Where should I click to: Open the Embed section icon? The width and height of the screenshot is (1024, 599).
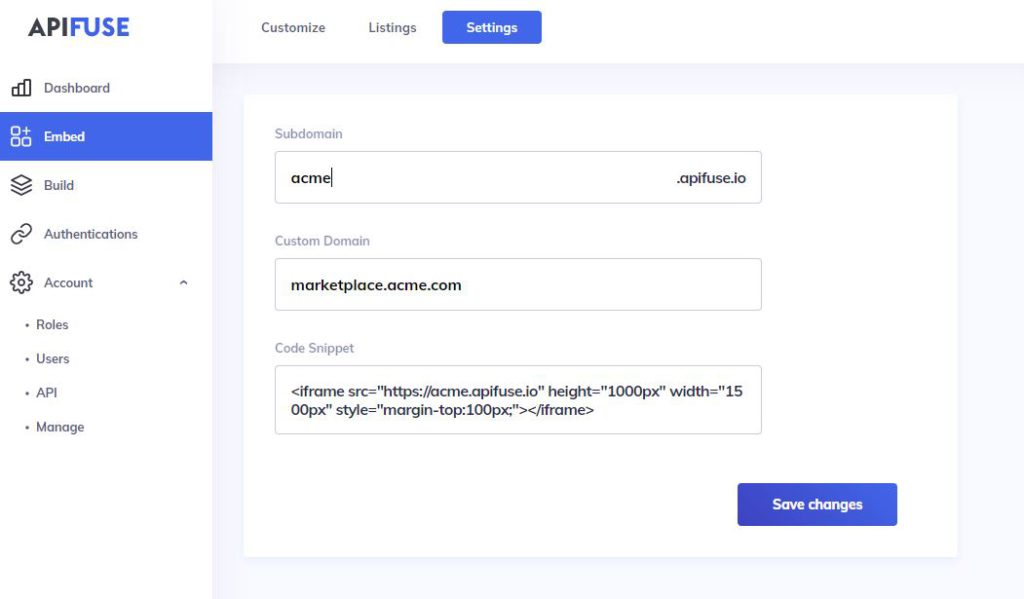coord(23,136)
